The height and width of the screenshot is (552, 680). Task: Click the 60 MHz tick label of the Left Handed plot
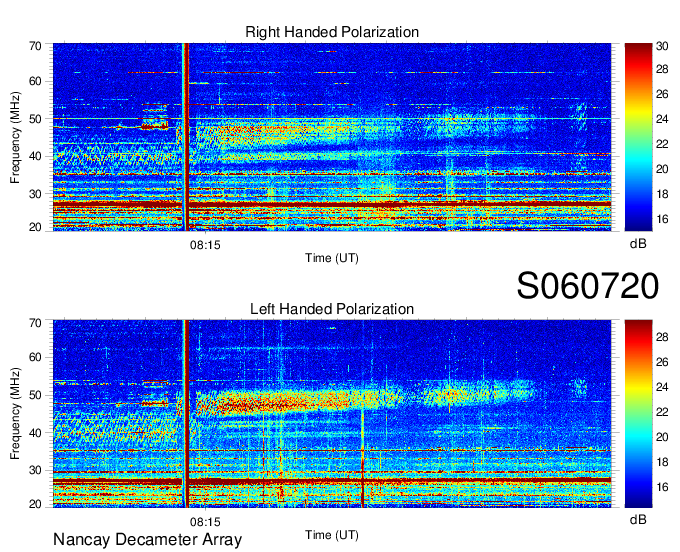(x=35, y=357)
